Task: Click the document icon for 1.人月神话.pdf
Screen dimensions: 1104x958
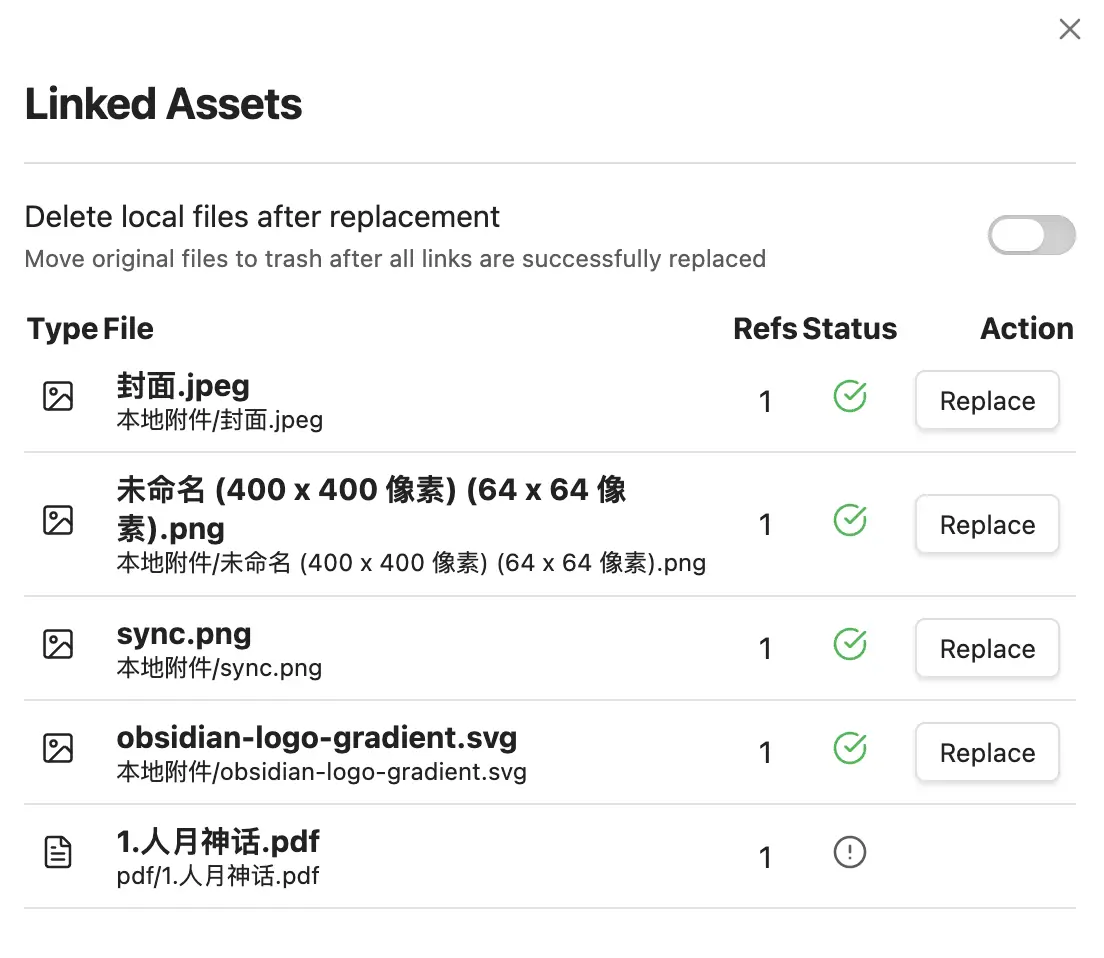Action: [58, 852]
